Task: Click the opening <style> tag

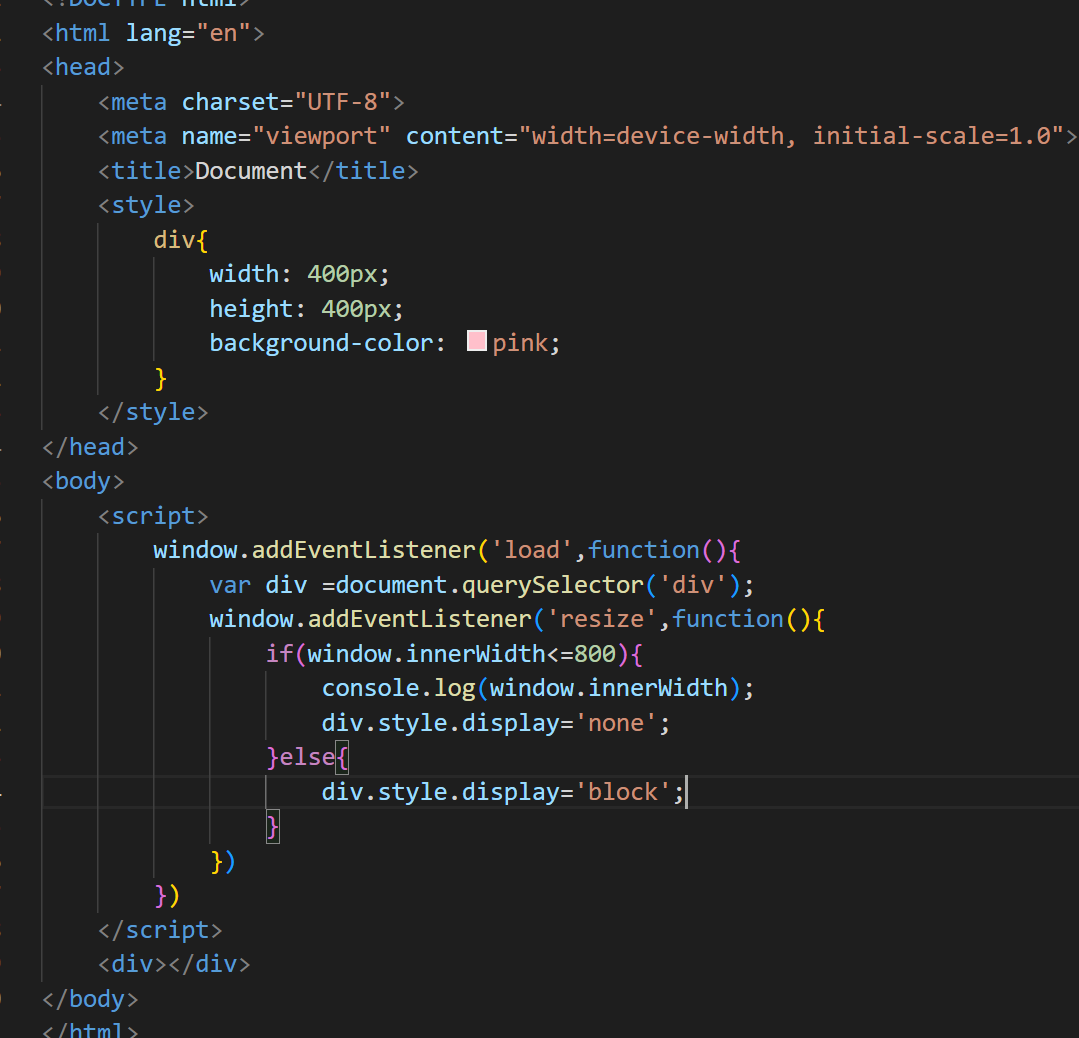Action: click(x=147, y=205)
